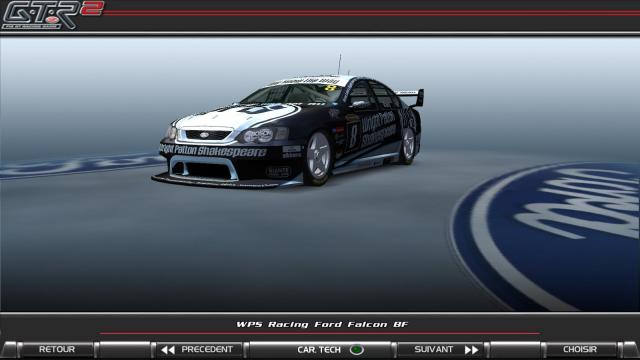Click the blank button slot left of CHOISIR

(x=515, y=350)
